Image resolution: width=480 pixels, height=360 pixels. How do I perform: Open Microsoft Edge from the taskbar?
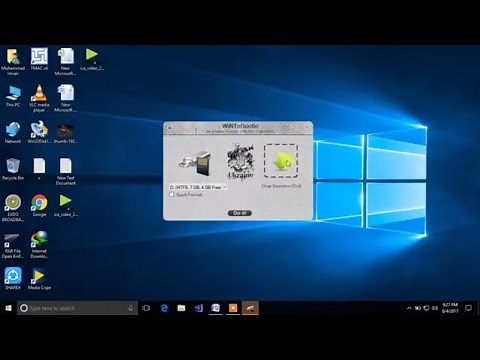pos(164,308)
